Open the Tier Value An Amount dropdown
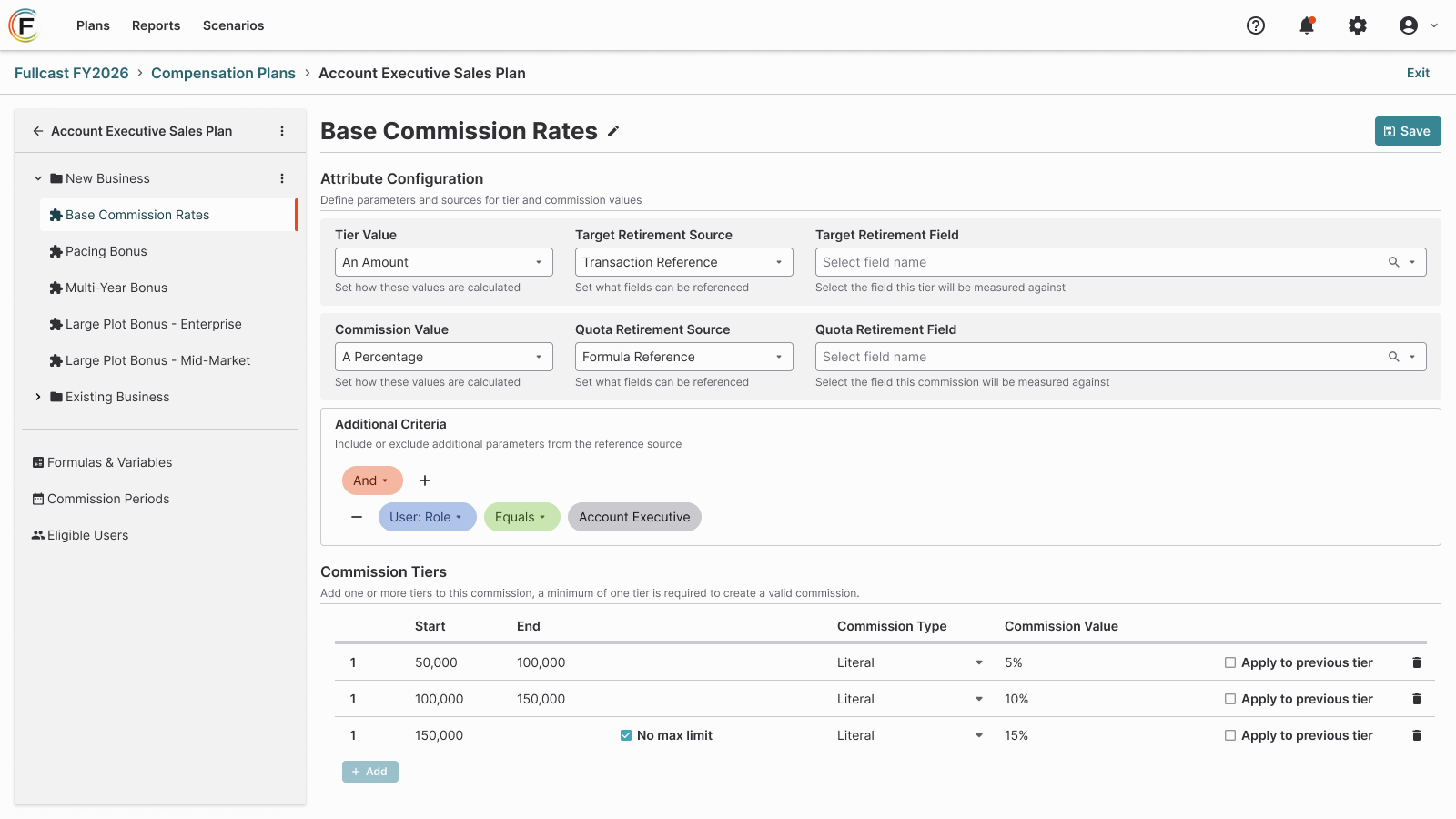1456x819 pixels. tap(444, 262)
